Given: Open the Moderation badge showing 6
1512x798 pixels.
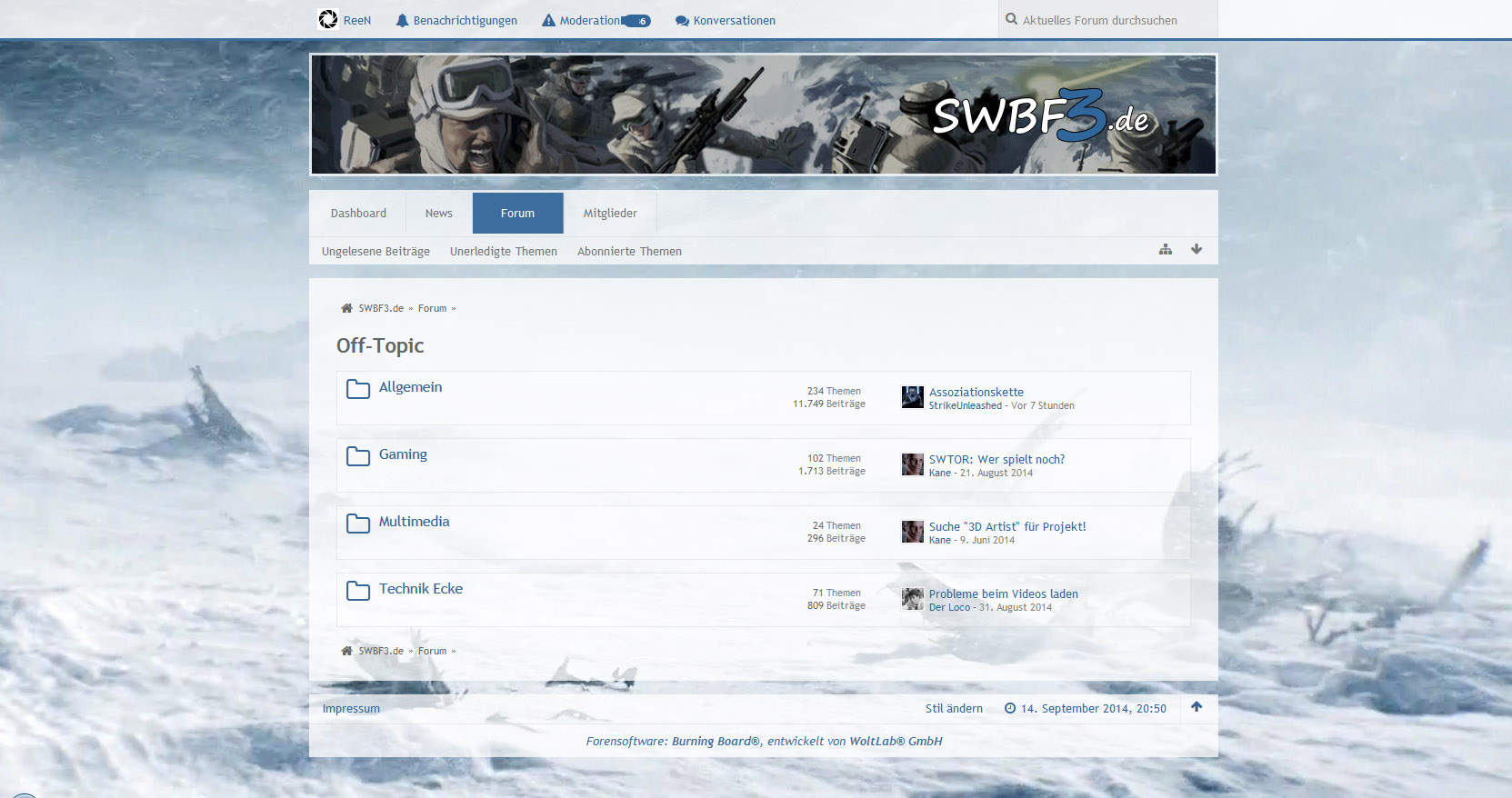Looking at the screenshot, I should coord(636,21).
